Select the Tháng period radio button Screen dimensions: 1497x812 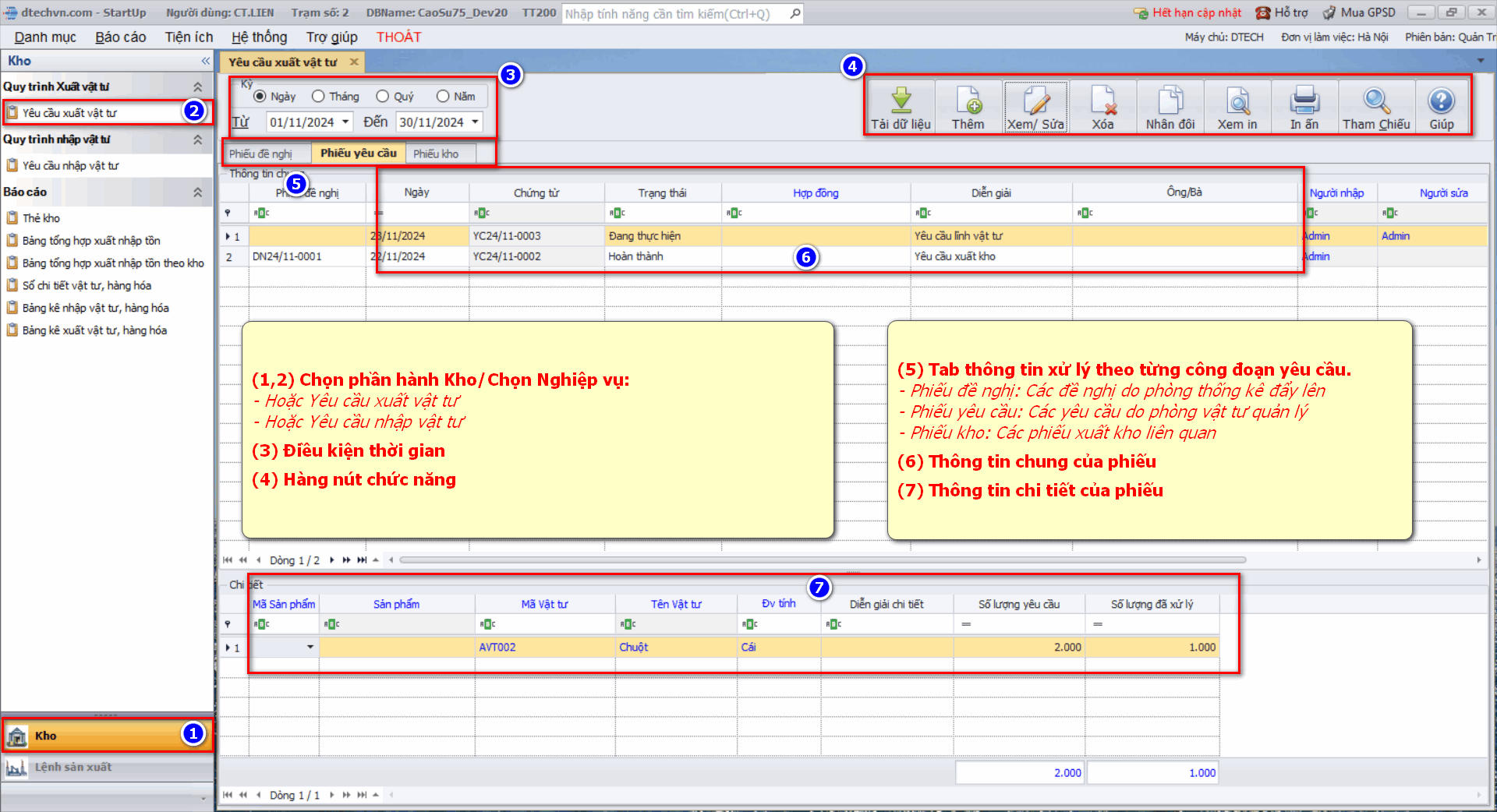[x=318, y=97]
